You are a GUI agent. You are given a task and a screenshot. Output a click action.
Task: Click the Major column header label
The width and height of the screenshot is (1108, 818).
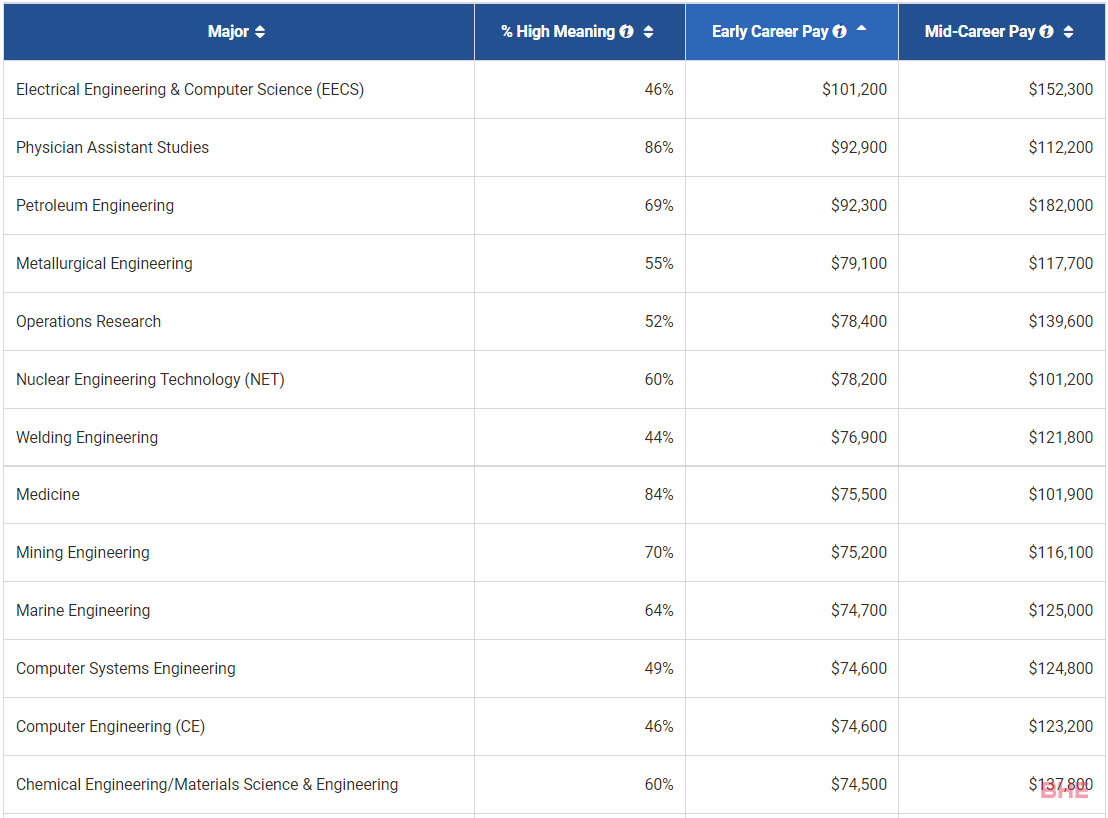228,32
